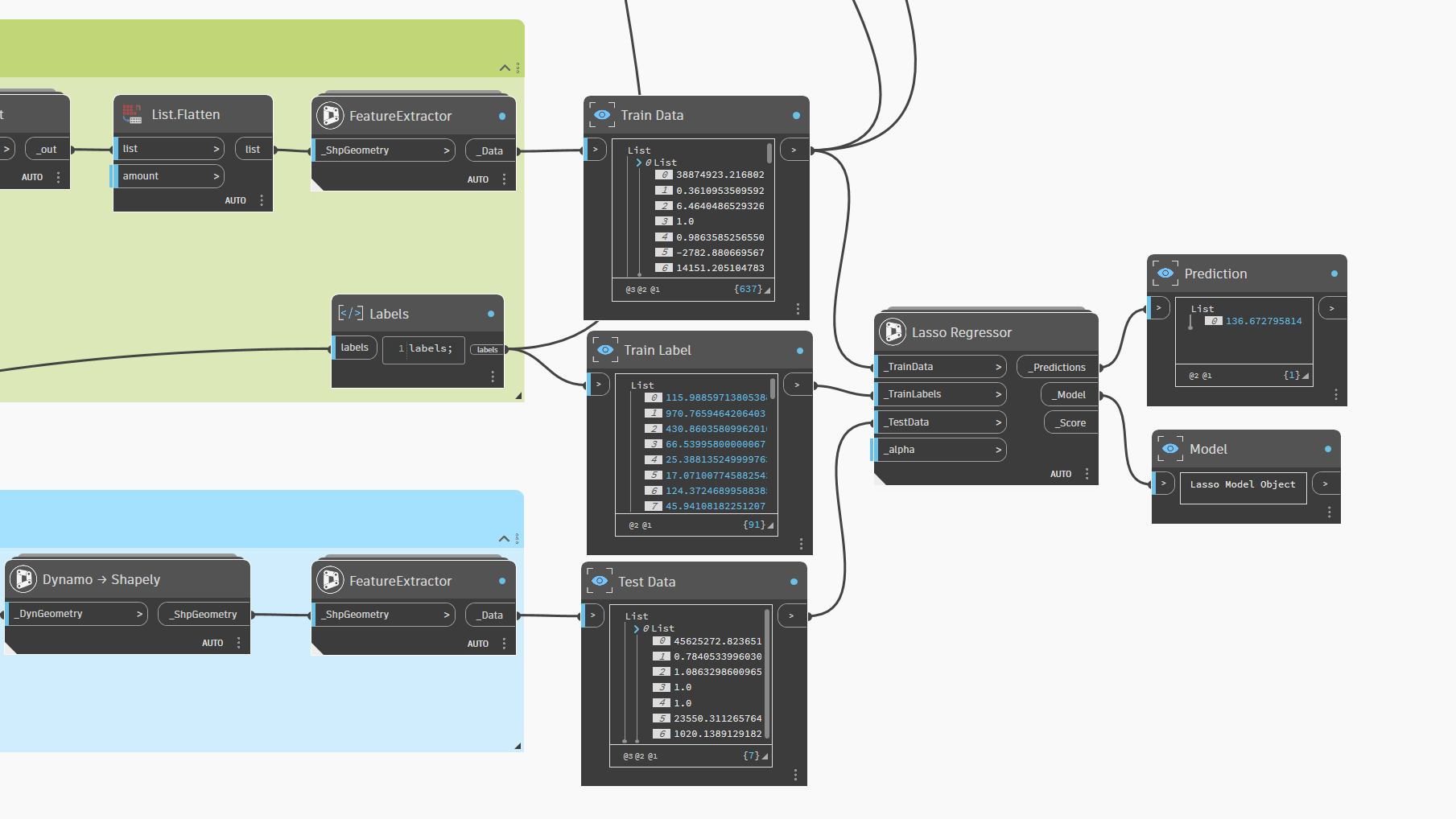Click Prediction list levels @2 @1

point(1200,376)
